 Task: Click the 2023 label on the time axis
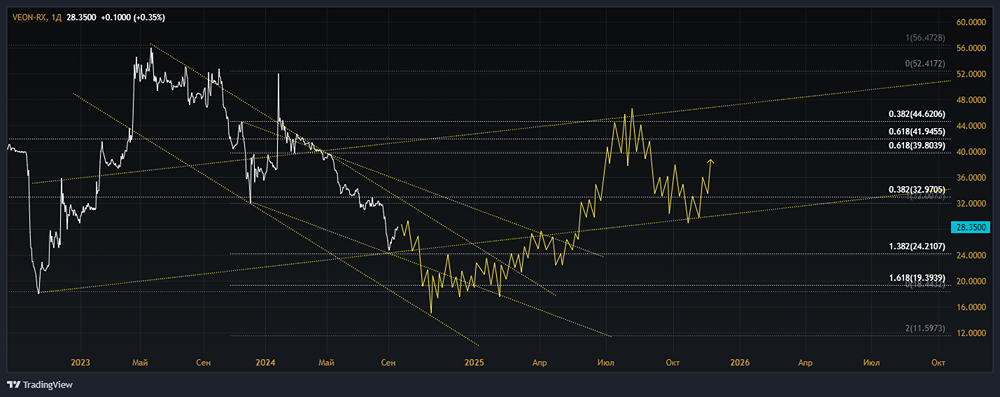81,362
